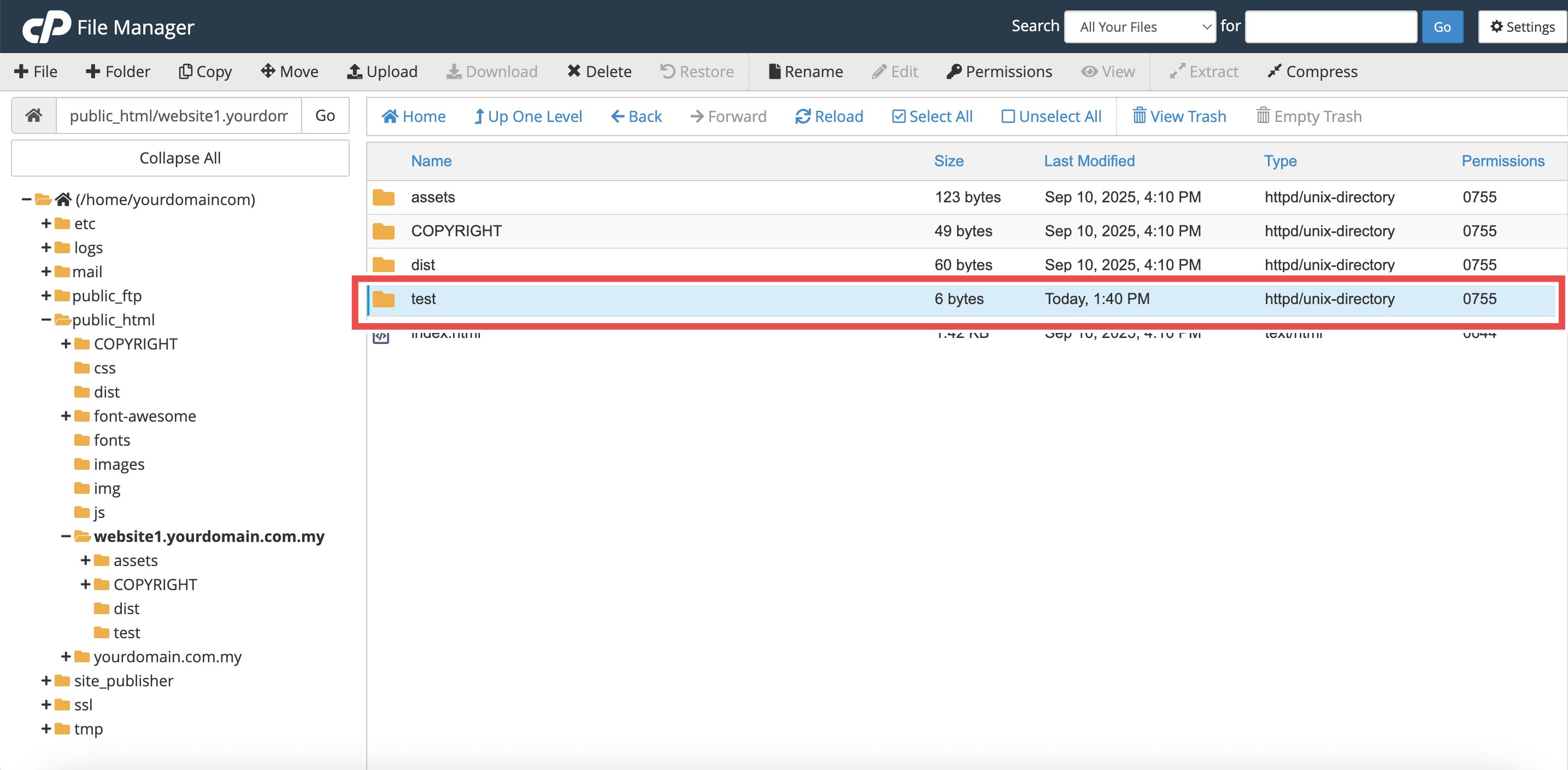Click the Empty Trash button

coord(1309,116)
